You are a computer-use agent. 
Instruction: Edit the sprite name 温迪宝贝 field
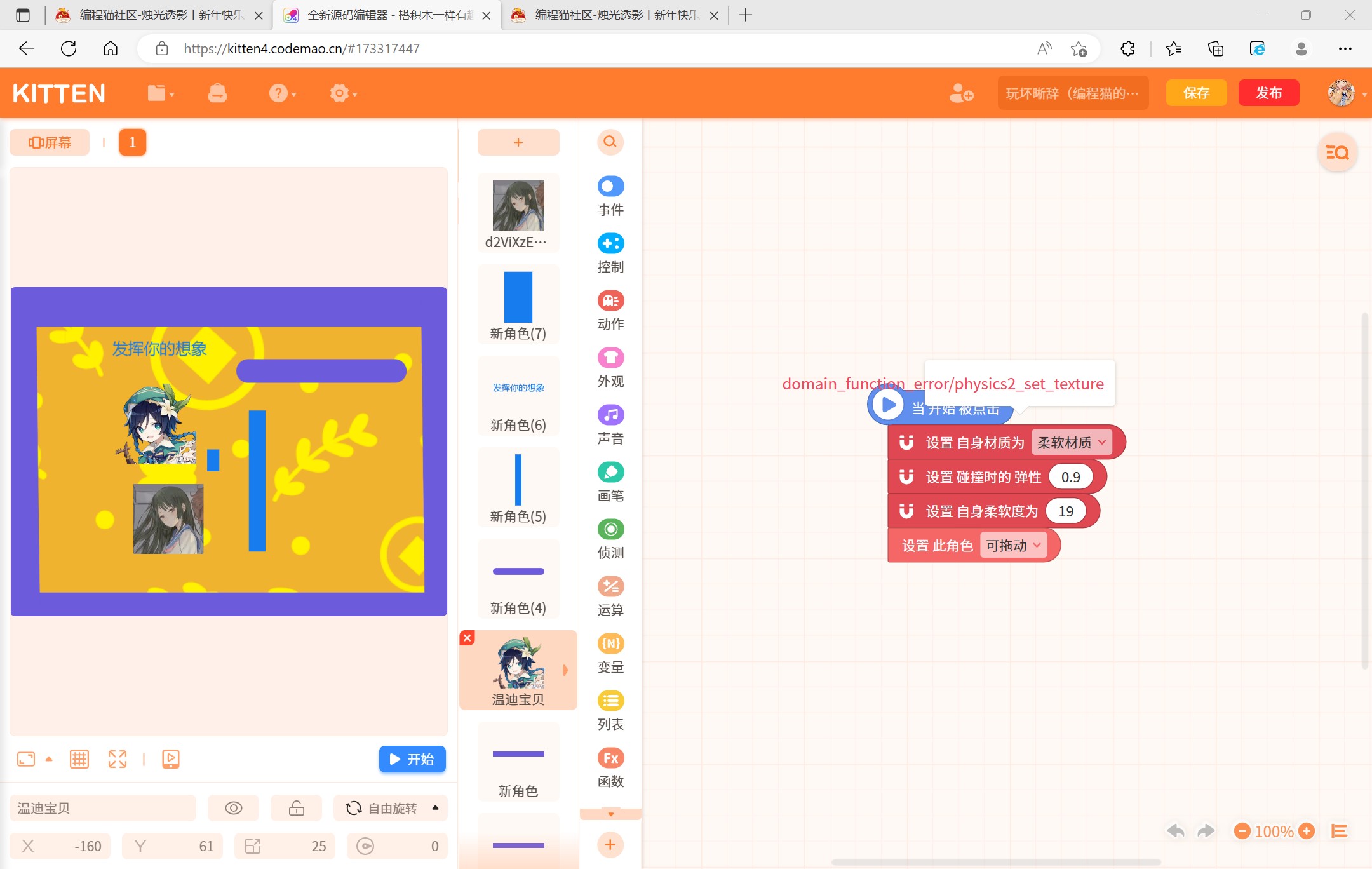pos(103,808)
